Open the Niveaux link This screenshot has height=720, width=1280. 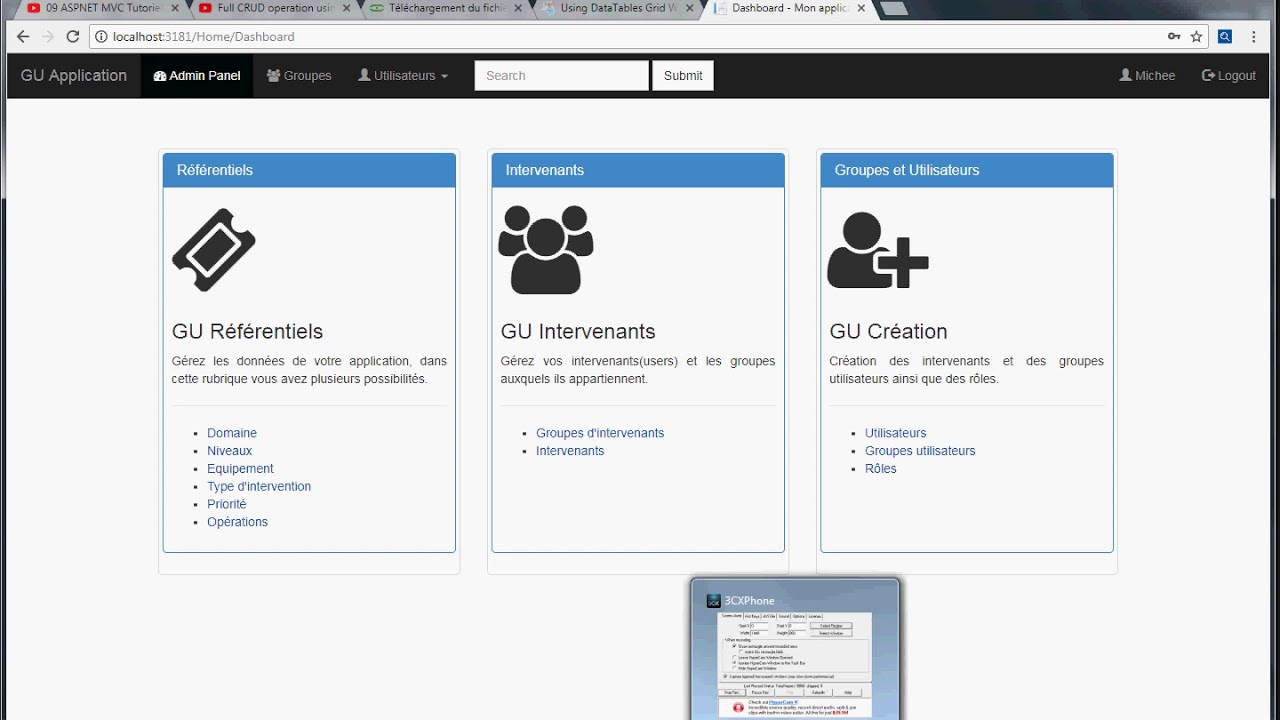(x=230, y=451)
